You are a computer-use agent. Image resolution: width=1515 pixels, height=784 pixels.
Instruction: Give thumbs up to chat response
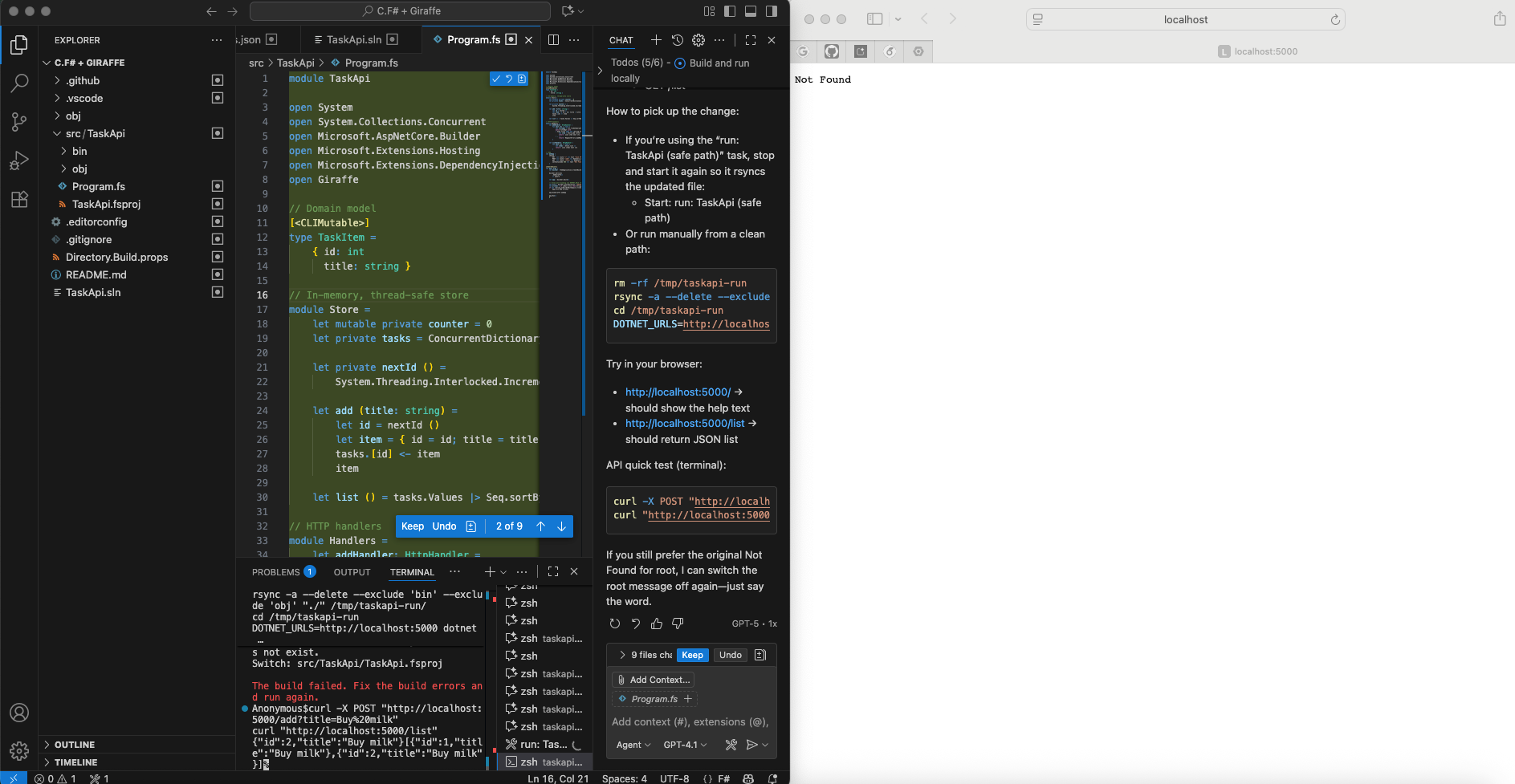[x=657, y=624]
